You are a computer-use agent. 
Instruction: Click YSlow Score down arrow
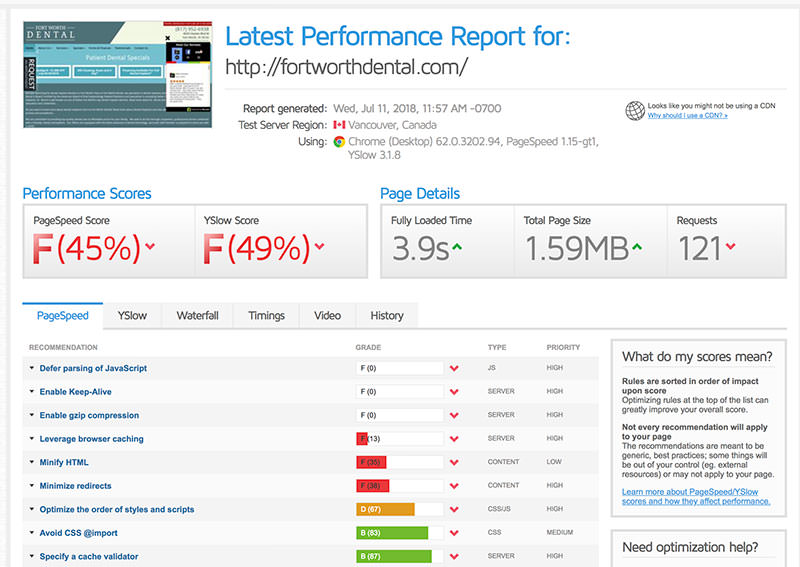point(319,246)
